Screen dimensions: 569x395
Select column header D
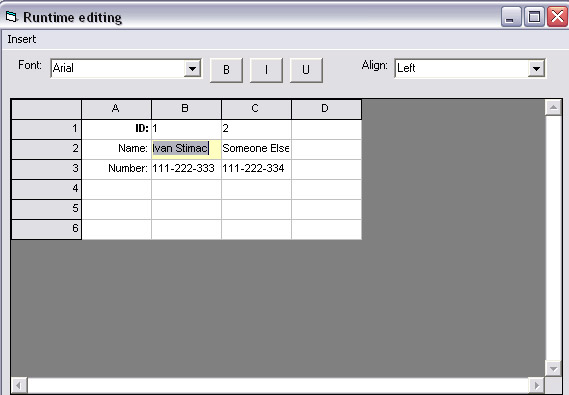coord(326,109)
